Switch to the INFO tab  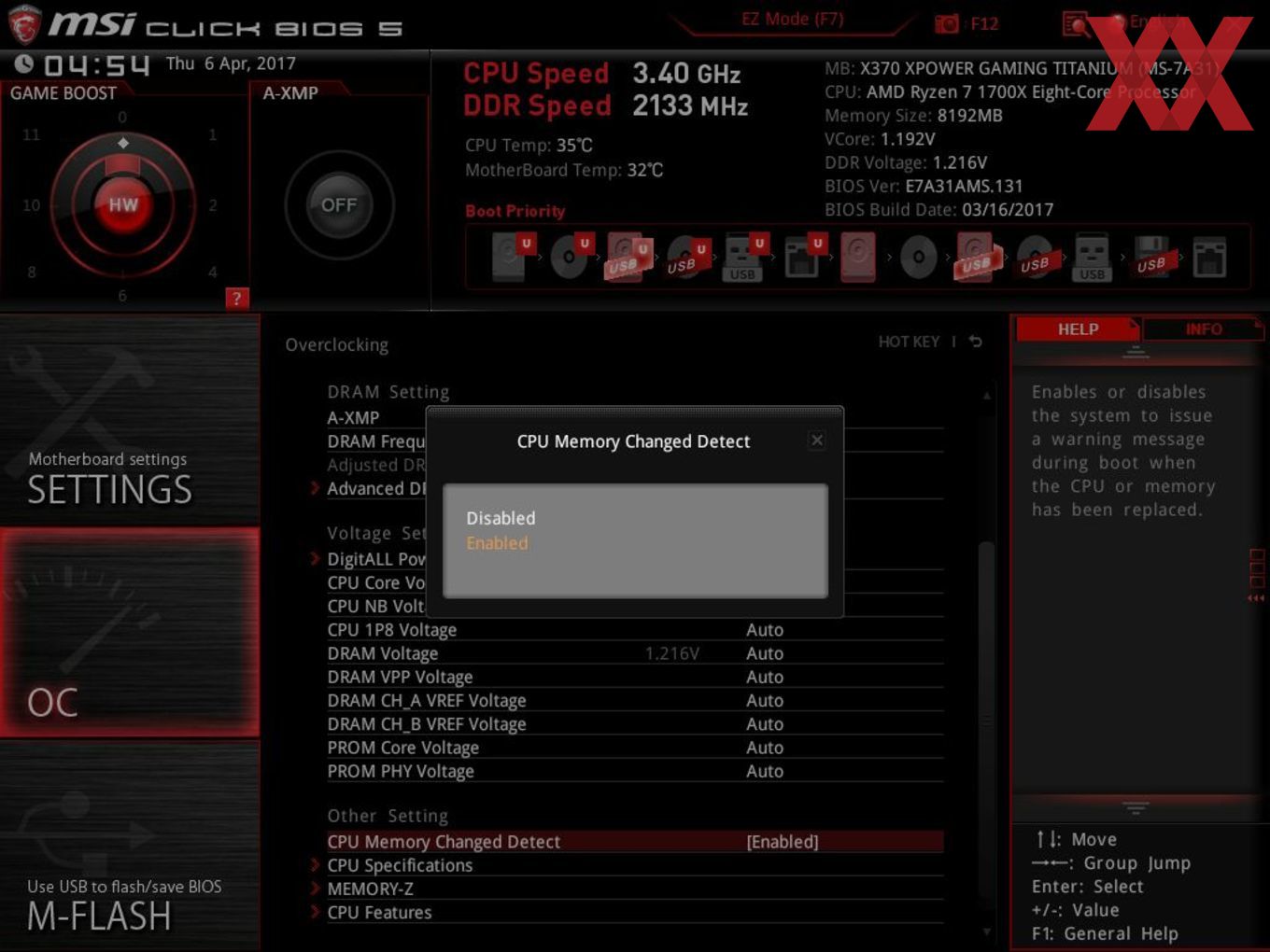click(x=1204, y=329)
